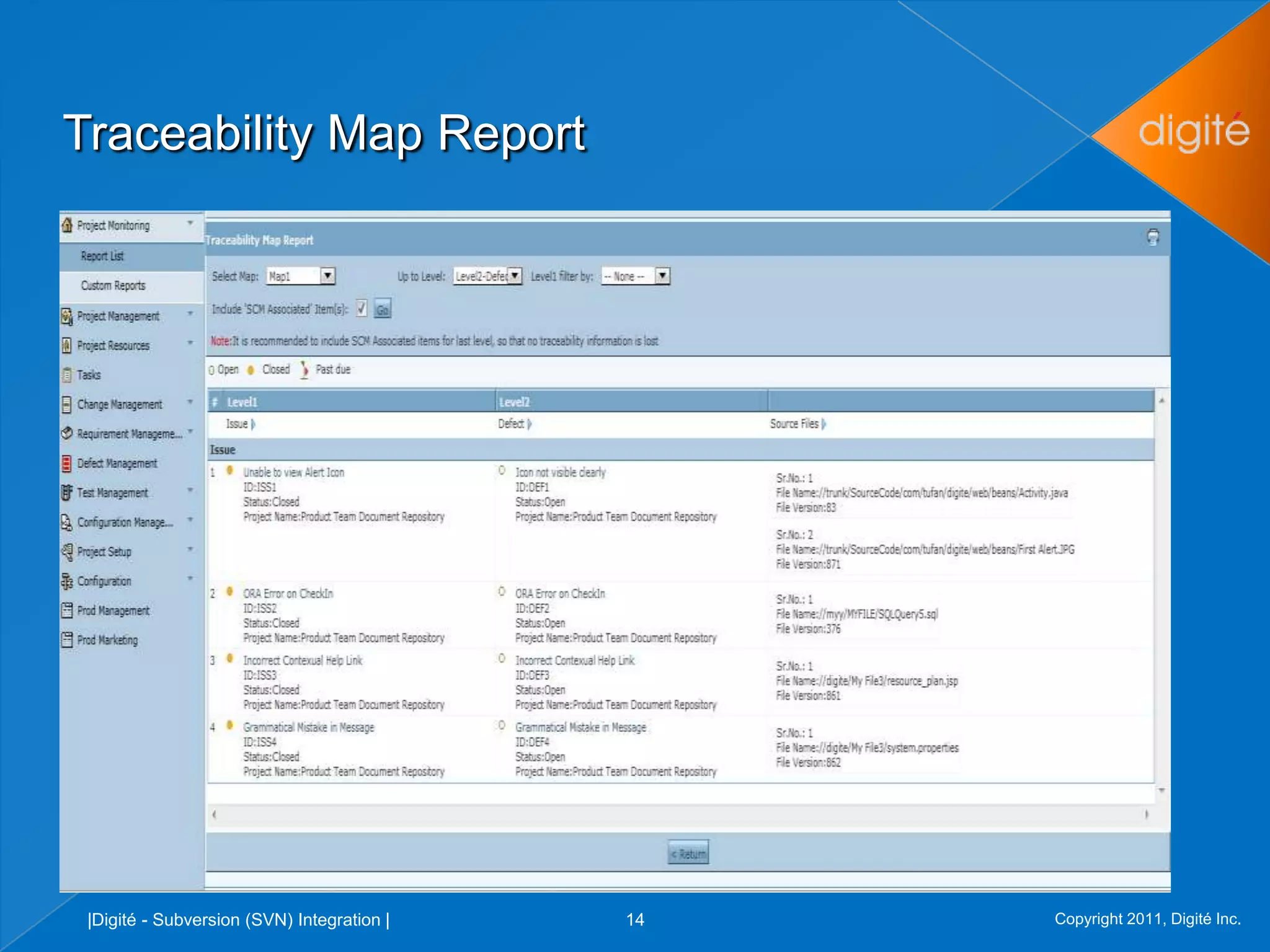Click file name Activity.java path
Screen dimensions: 1270x952
pyautogui.click(x=922, y=493)
